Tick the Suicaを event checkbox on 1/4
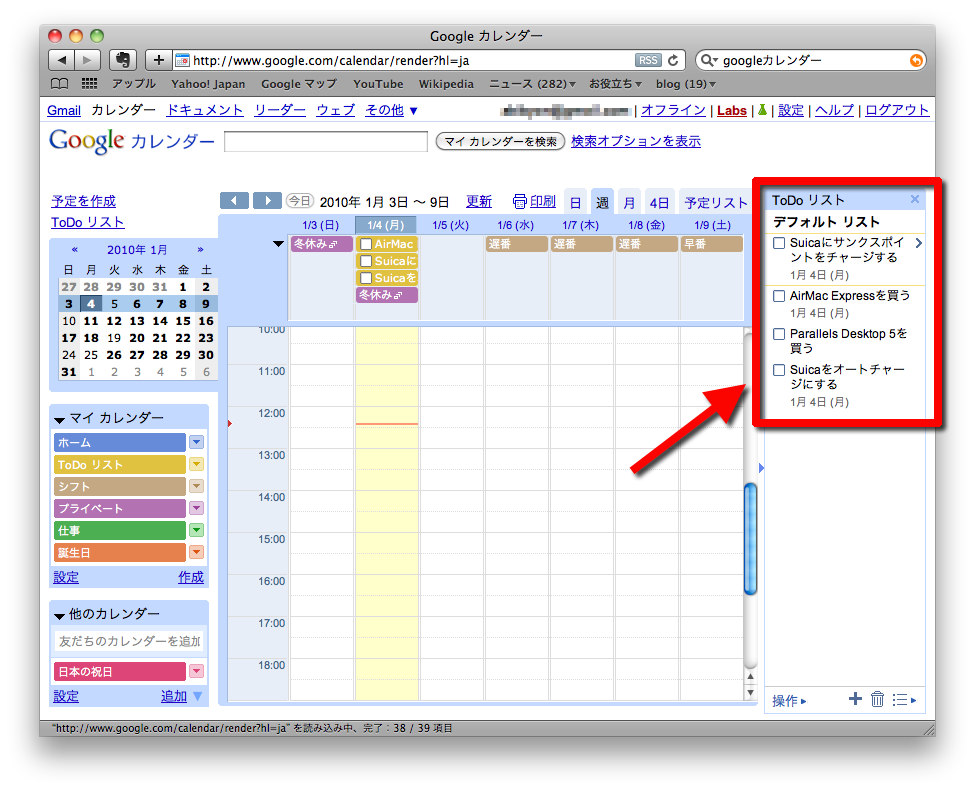975x791 pixels. pos(366,278)
